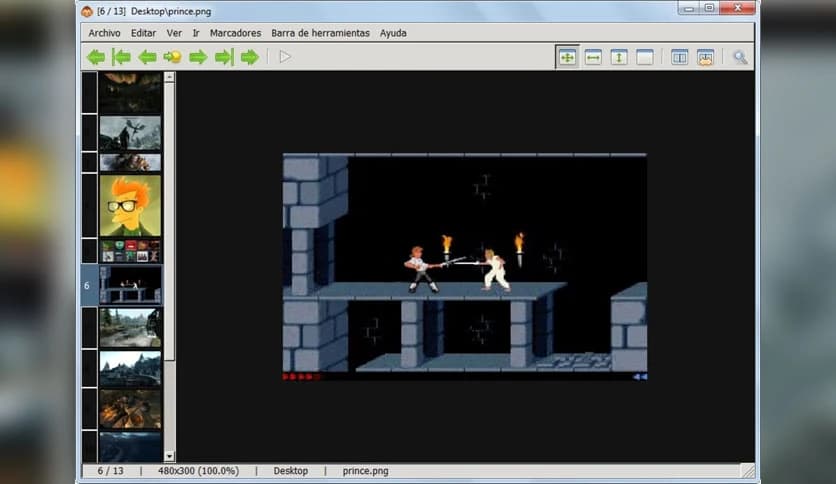The image size is (836, 484).
Task: Click the page number '6' label in the sidebar
Action: 87,286
